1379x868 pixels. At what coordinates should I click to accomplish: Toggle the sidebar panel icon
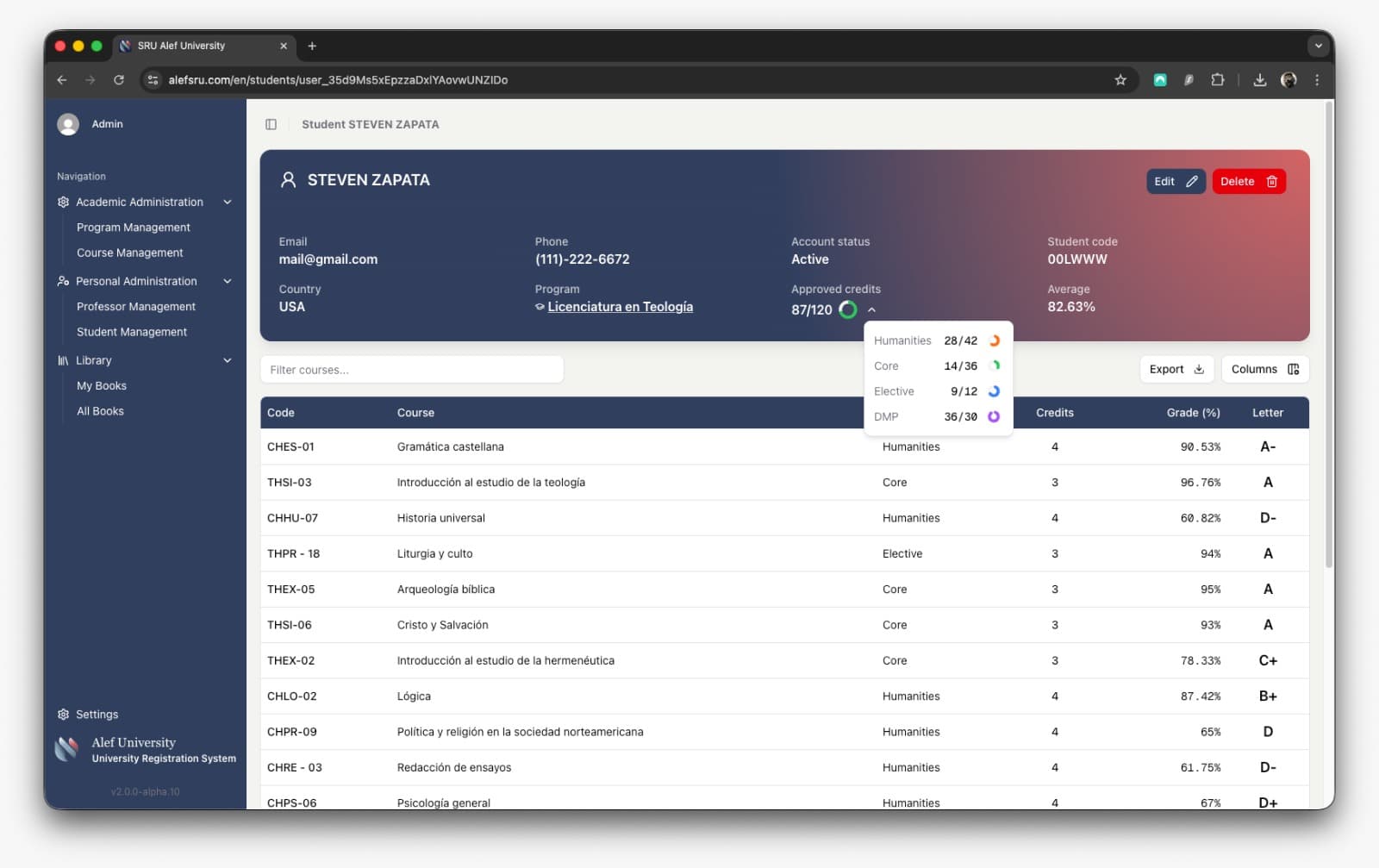click(x=271, y=124)
